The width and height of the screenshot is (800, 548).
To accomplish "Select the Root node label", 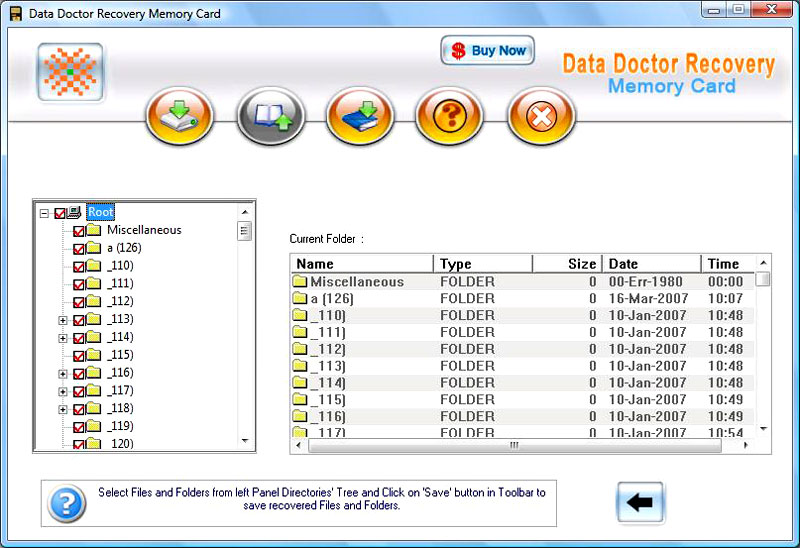I will click(x=101, y=212).
